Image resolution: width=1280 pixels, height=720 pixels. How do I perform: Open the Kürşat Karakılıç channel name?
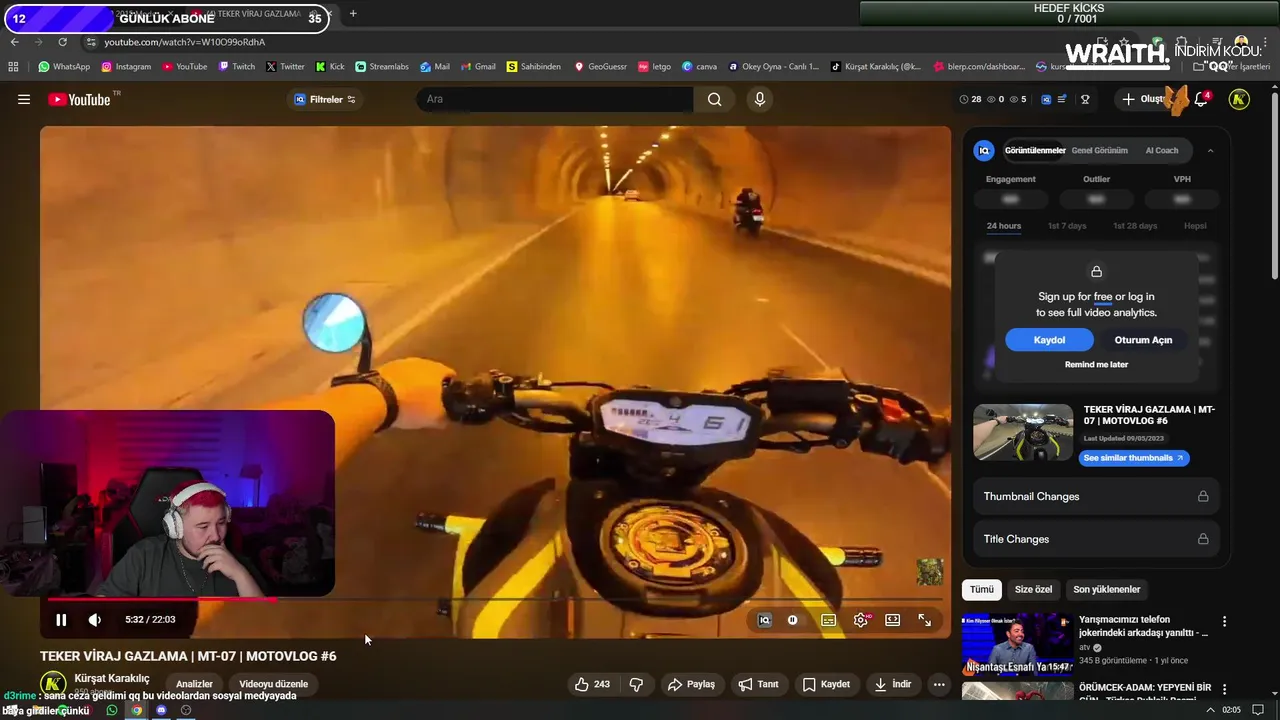[x=112, y=678]
